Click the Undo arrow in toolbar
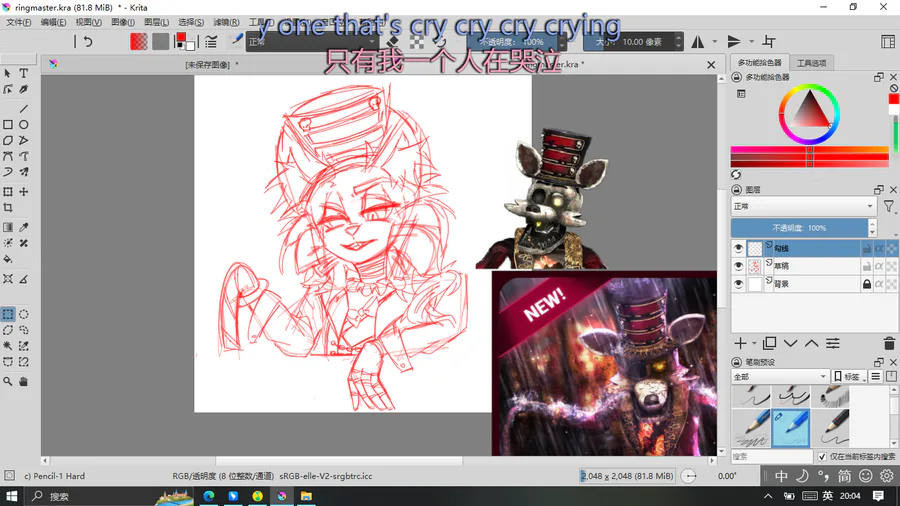This screenshot has height=506, width=900. [x=88, y=42]
